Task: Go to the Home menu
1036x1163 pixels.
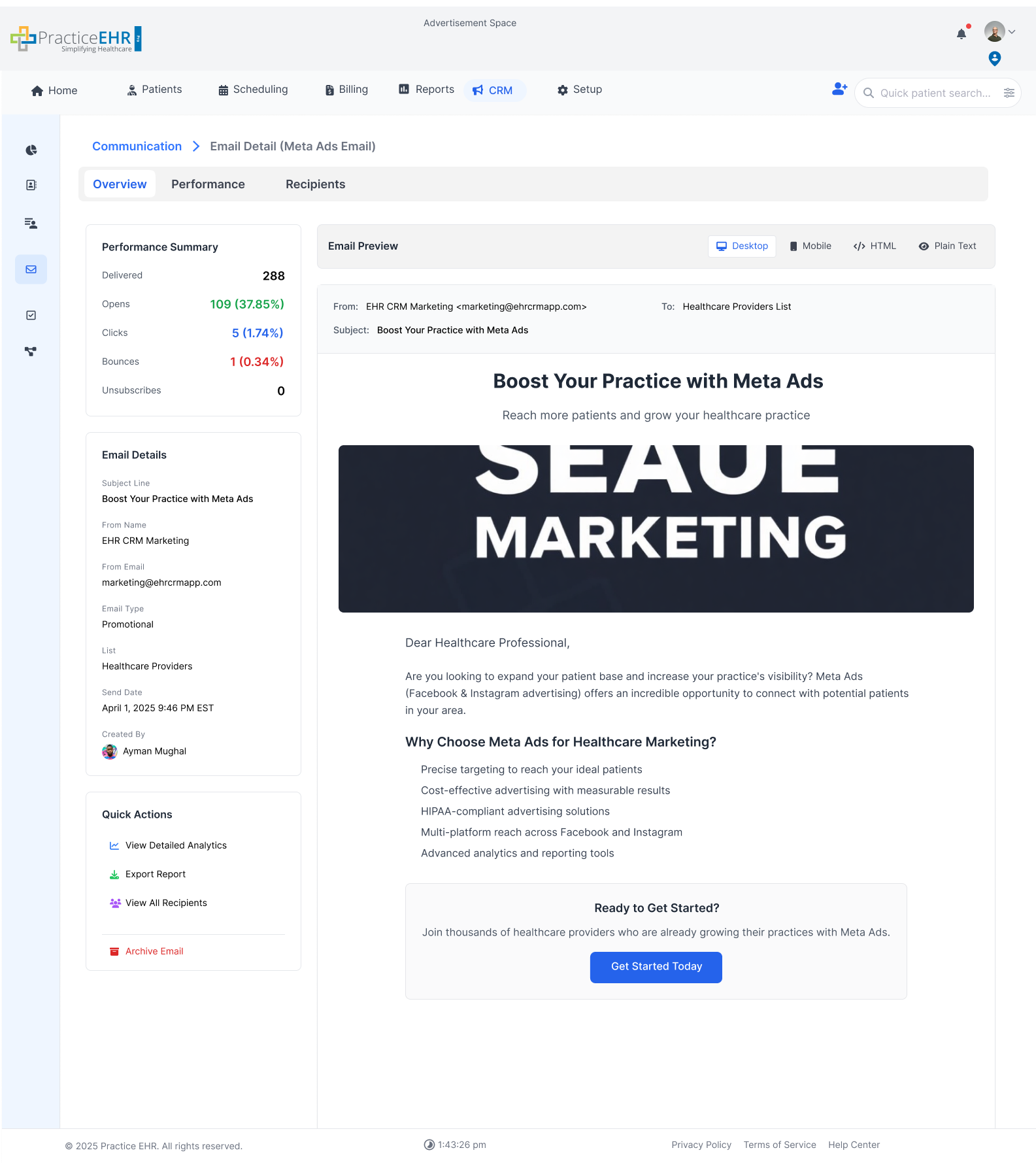Action: pos(54,91)
